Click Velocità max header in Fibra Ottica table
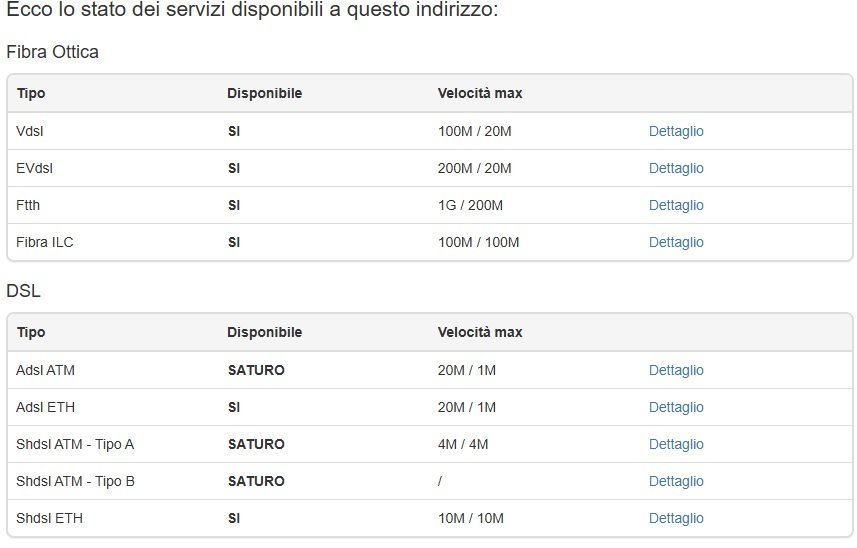 [480, 93]
